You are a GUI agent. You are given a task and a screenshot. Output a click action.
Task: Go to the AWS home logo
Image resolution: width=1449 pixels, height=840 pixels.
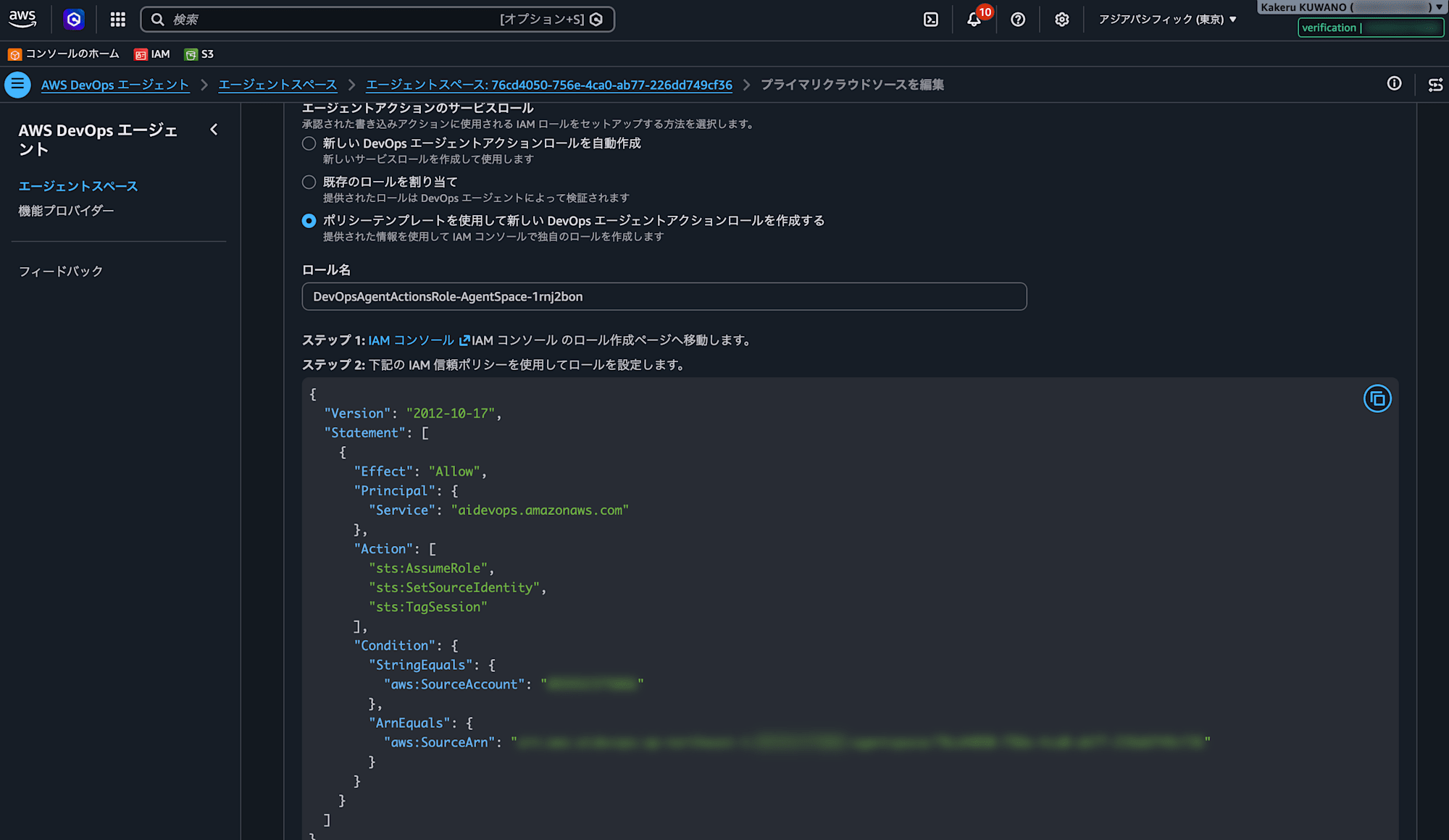22,20
